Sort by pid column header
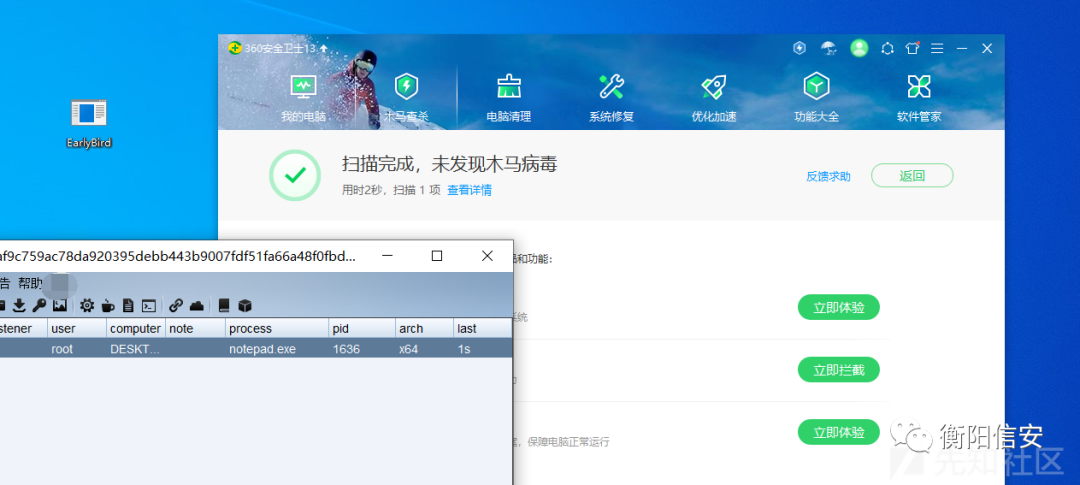The width and height of the screenshot is (1080, 485). pos(361,329)
